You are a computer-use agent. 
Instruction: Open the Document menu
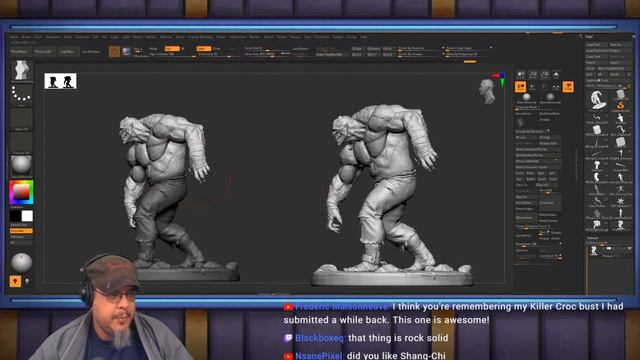pos(53,37)
